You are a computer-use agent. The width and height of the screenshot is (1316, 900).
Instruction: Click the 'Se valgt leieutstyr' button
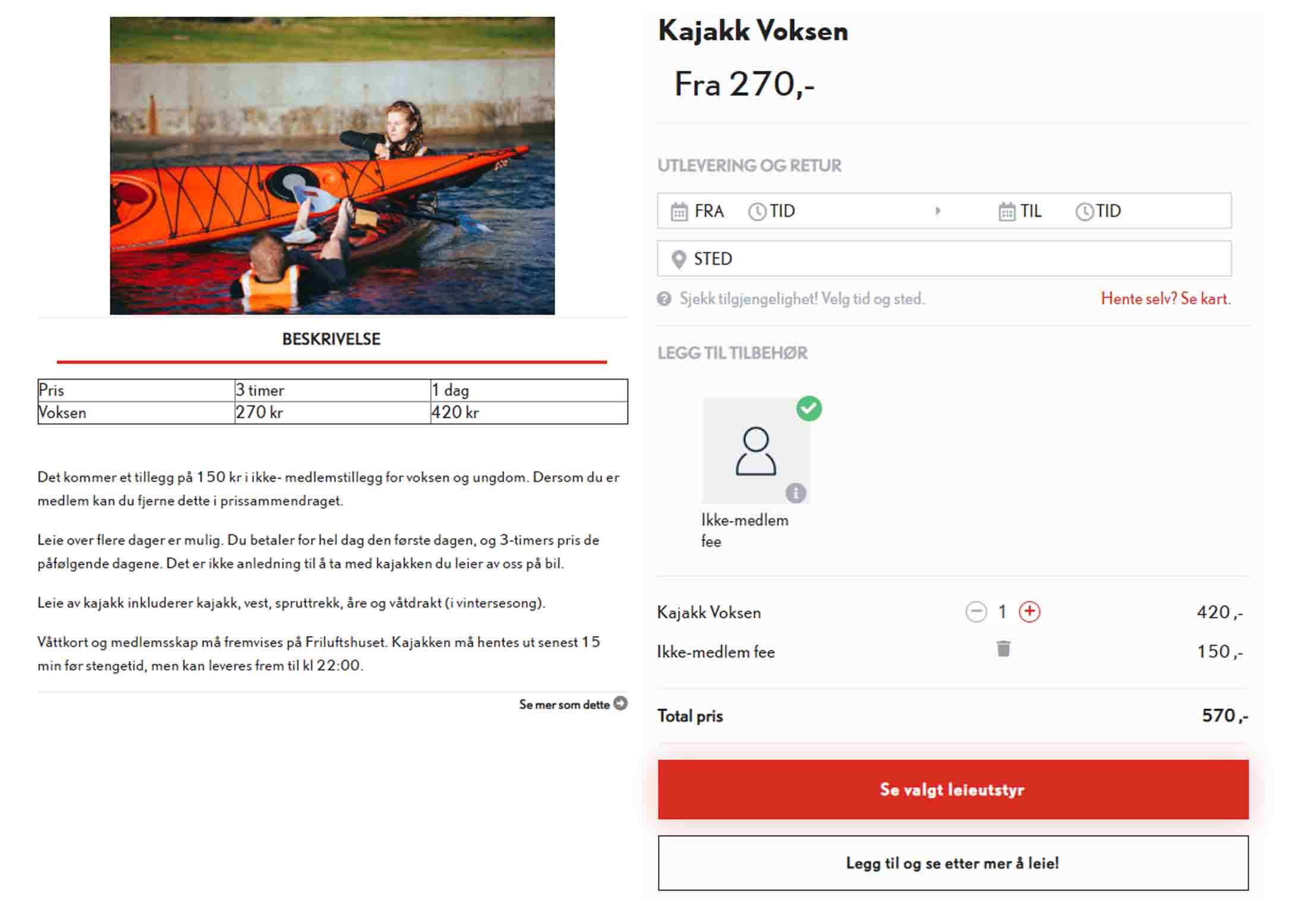953,789
